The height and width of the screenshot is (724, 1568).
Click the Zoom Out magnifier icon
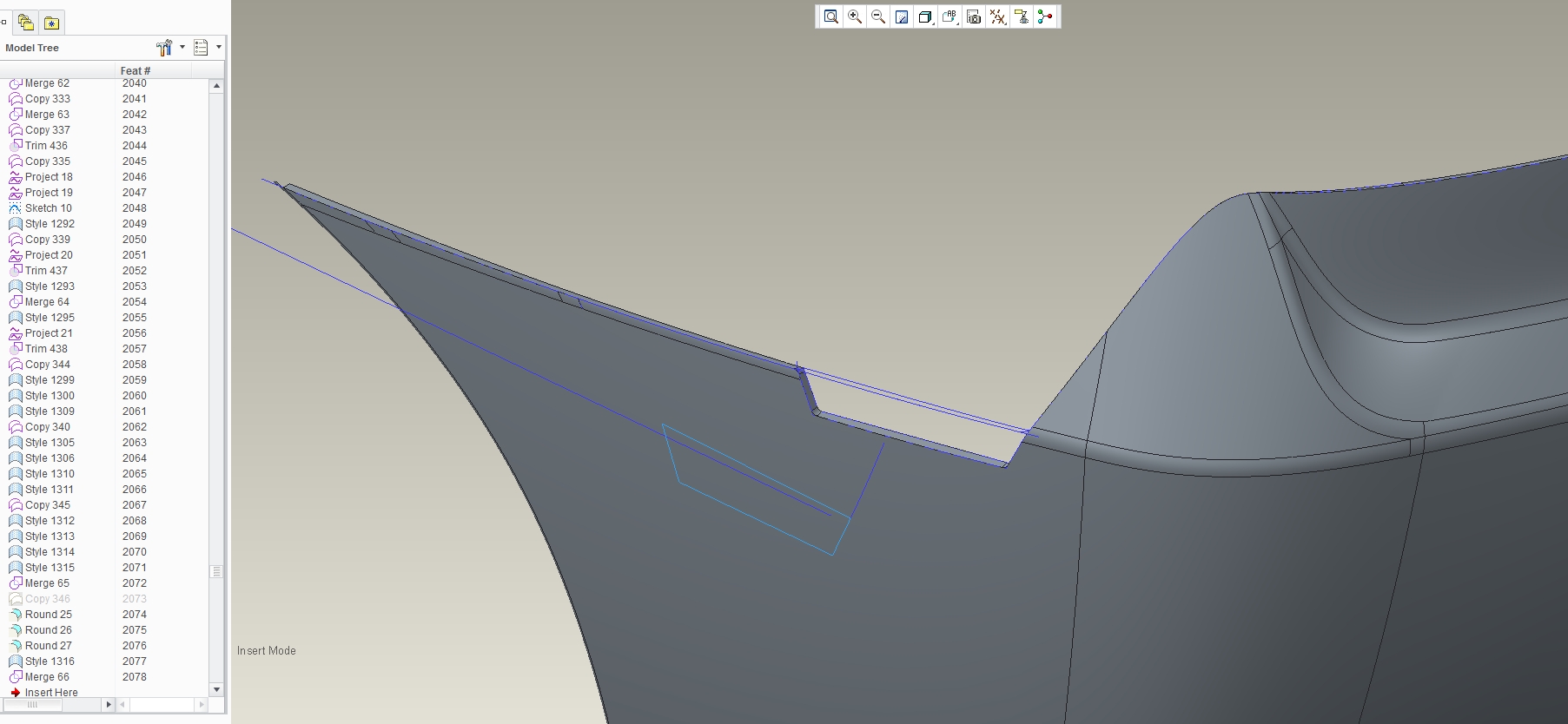point(878,16)
